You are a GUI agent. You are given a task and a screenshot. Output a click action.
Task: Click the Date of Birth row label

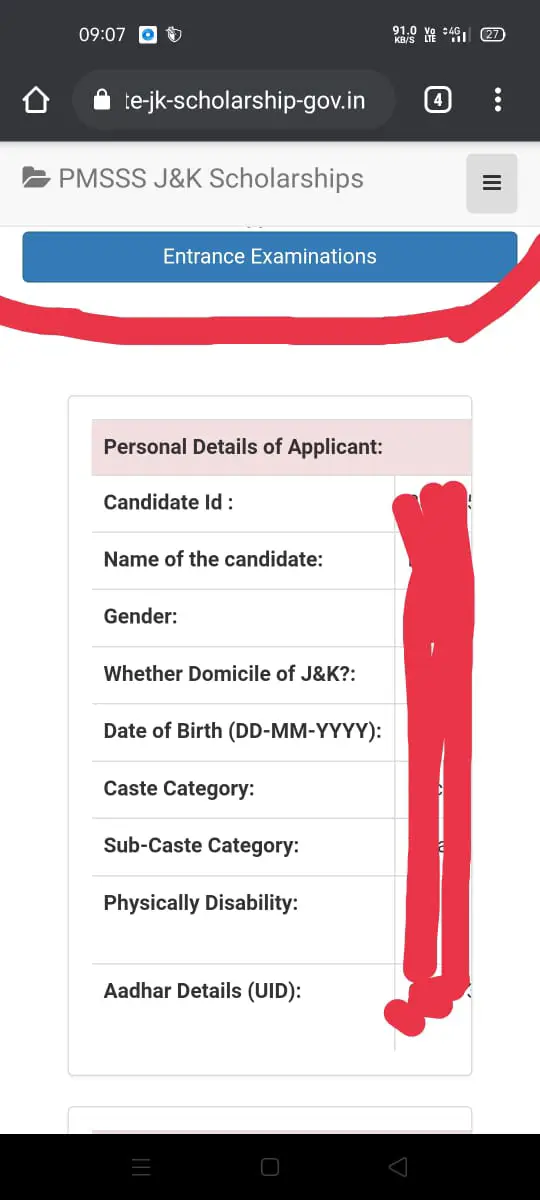(243, 731)
